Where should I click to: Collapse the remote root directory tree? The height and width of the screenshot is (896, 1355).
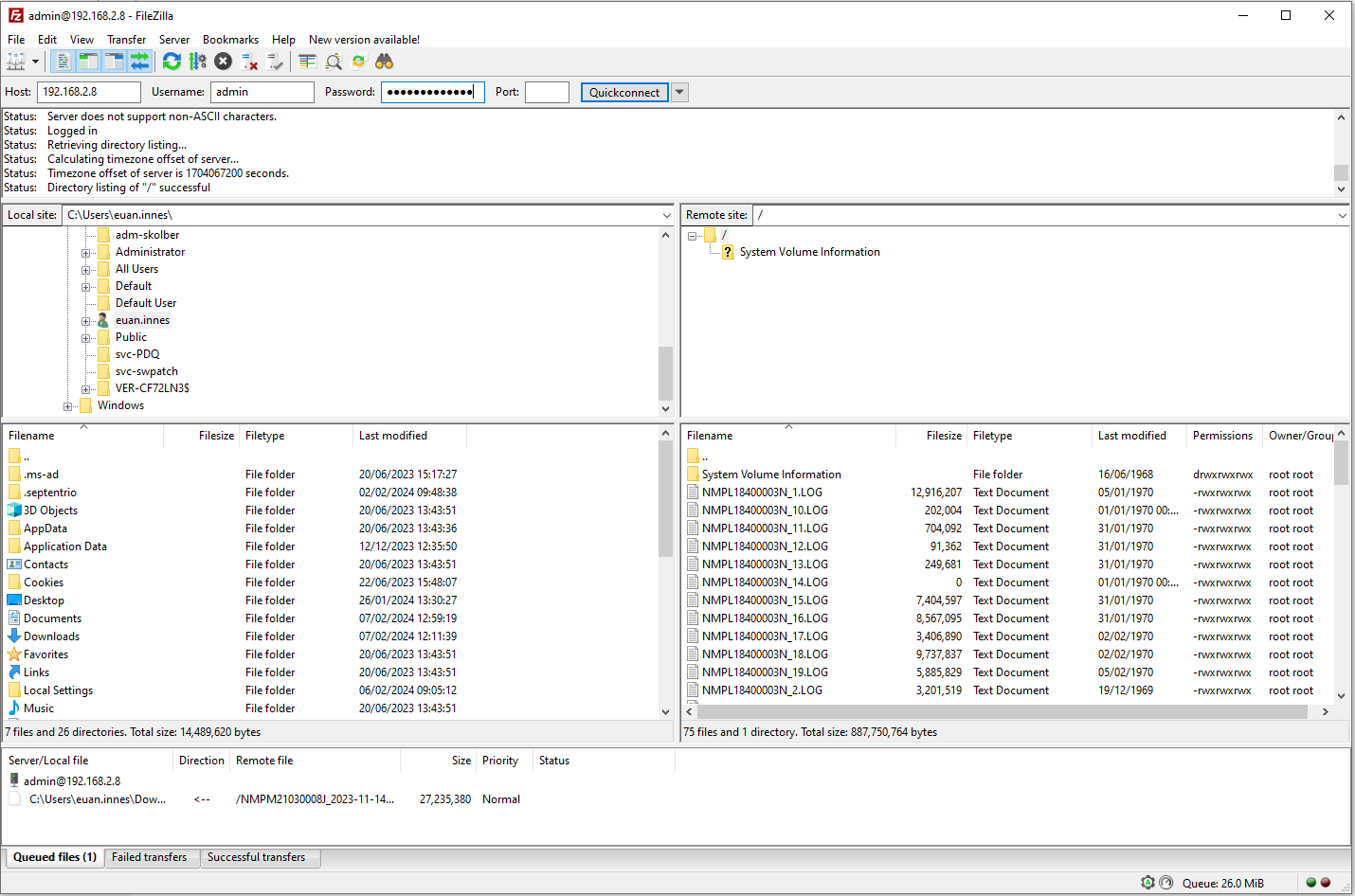[693, 234]
